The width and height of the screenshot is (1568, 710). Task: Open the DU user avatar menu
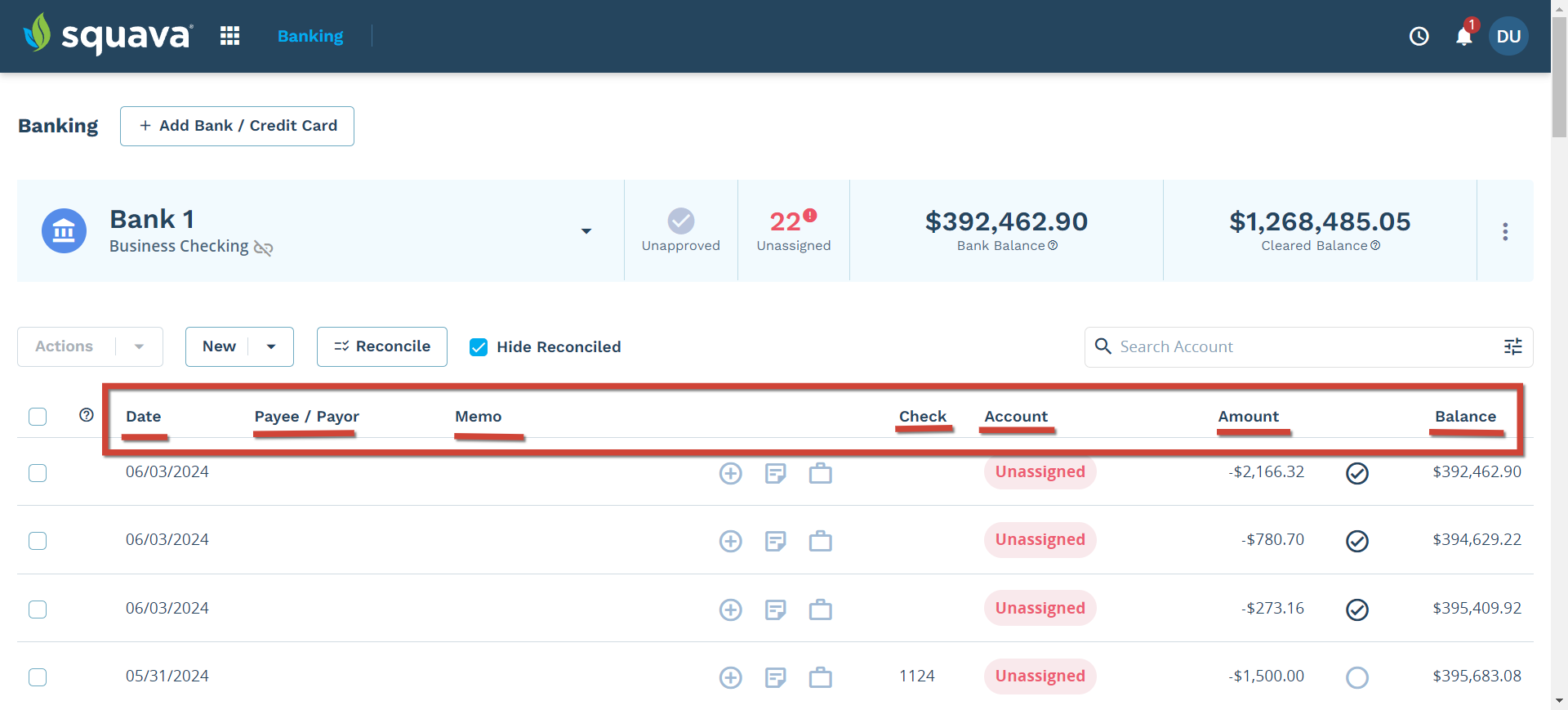[x=1508, y=36]
